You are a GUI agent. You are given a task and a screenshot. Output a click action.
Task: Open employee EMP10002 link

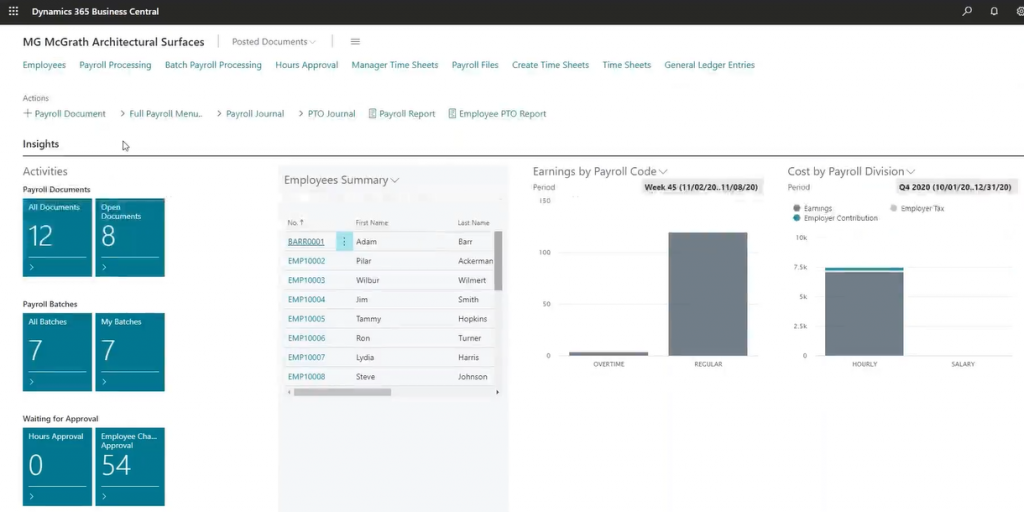pyautogui.click(x=306, y=261)
